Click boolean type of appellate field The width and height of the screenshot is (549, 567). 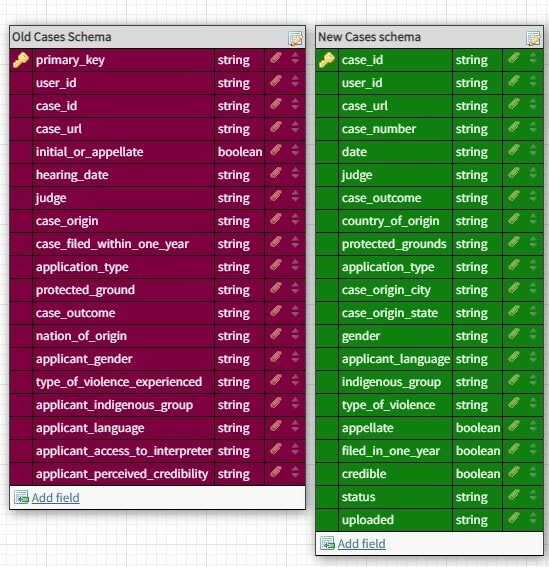(x=478, y=428)
